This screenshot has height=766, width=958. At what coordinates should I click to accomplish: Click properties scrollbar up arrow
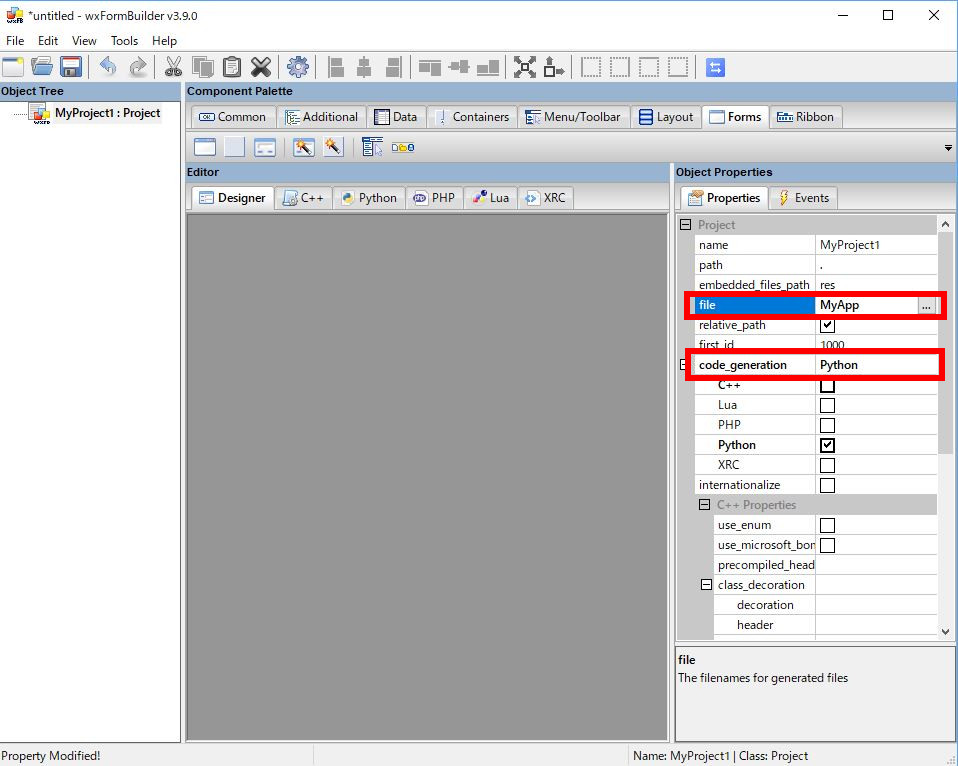point(946,224)
